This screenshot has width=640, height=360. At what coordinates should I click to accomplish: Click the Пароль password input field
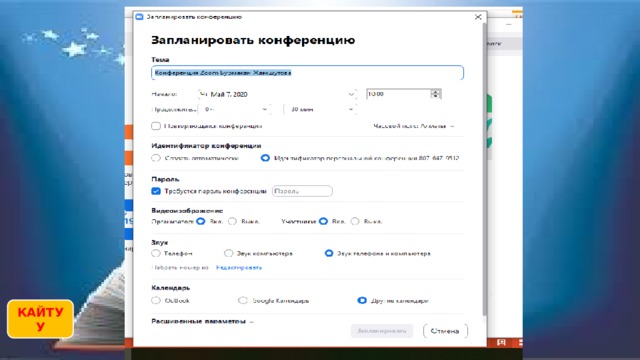click(x=302, y=191)
